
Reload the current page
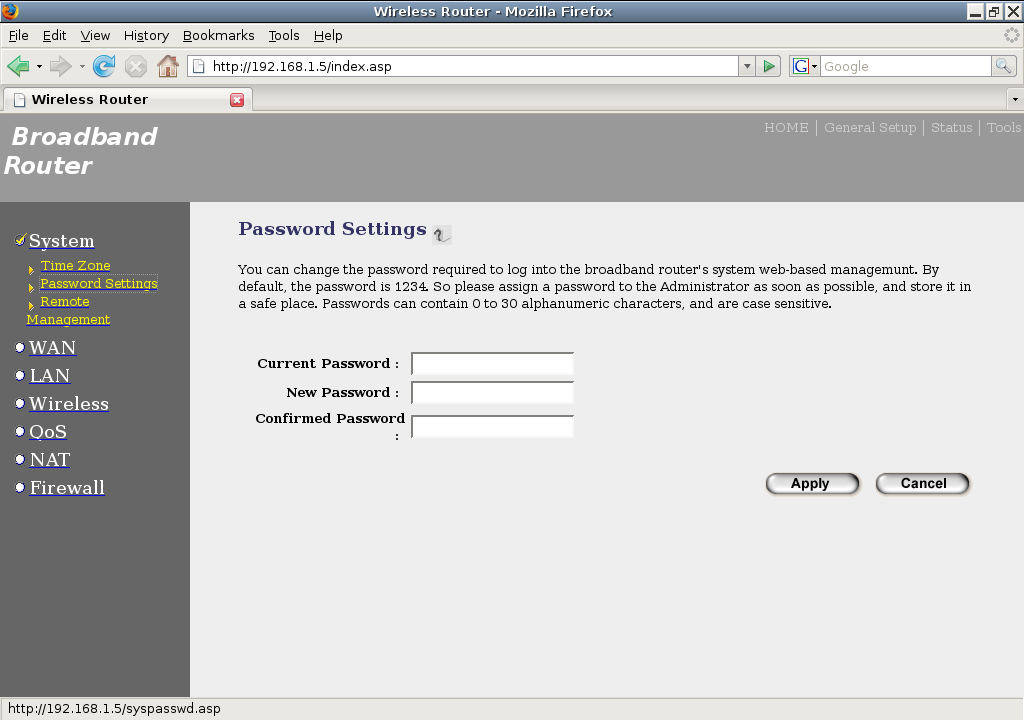(x=104, y=66)
